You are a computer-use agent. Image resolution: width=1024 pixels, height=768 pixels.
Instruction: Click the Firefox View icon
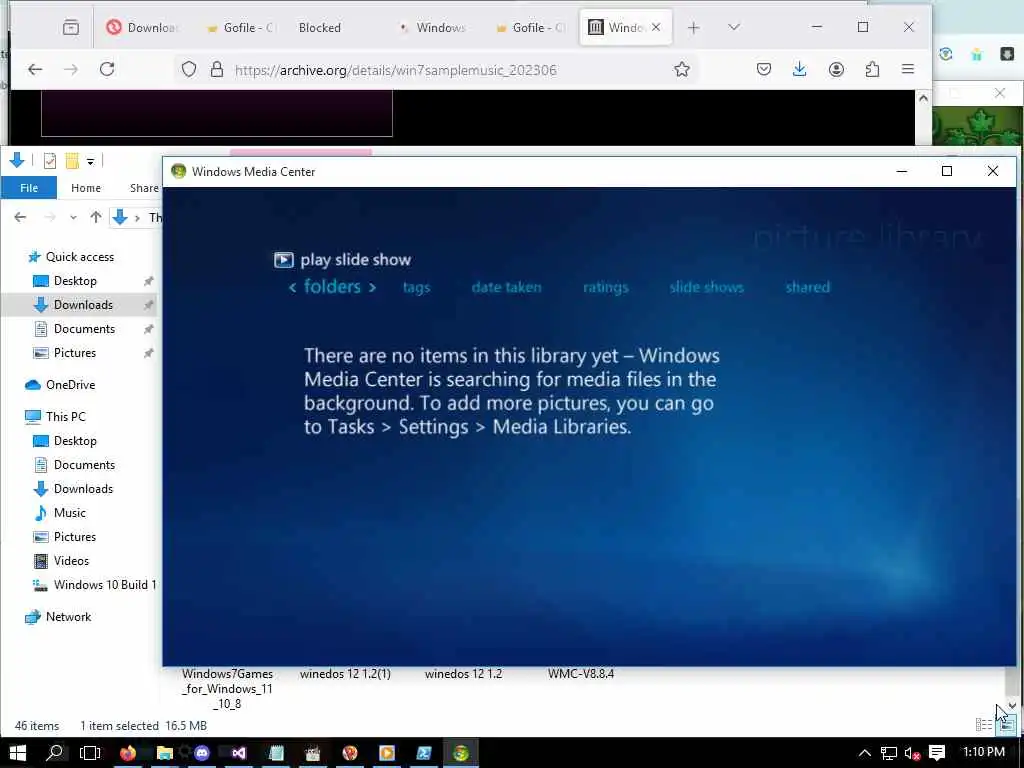[71, 27]
